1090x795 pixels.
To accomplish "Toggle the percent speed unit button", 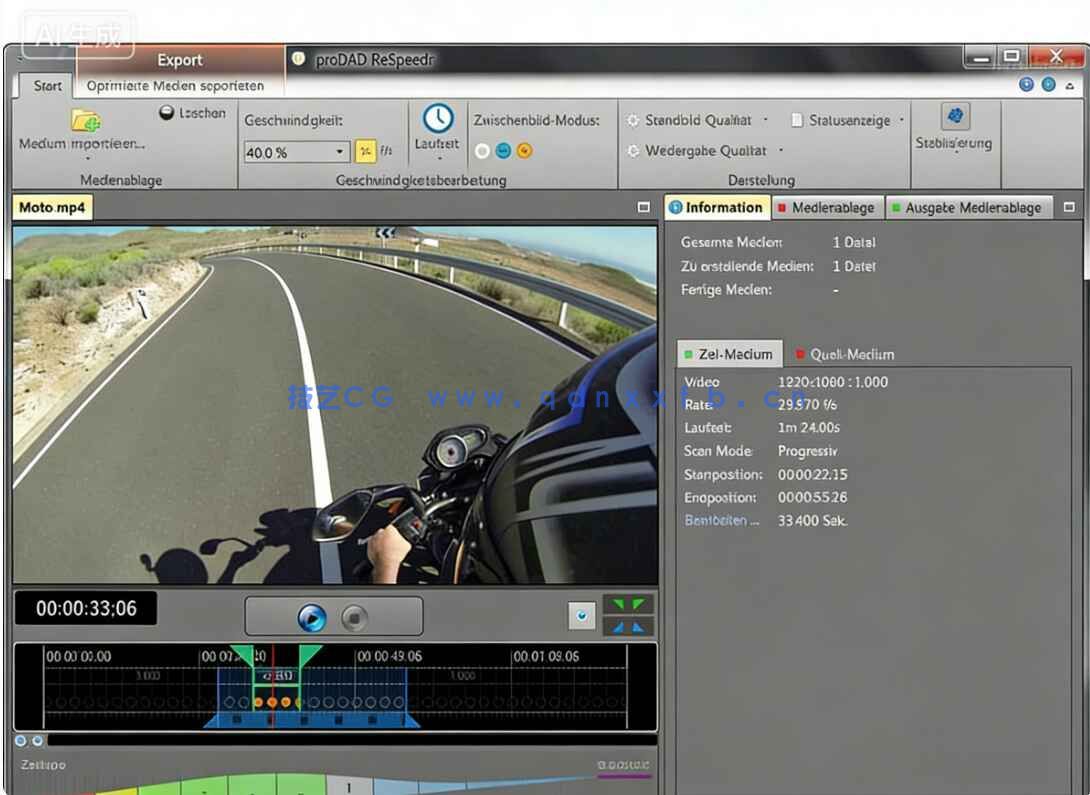I will pyautogui.click(x=366, y=152).
